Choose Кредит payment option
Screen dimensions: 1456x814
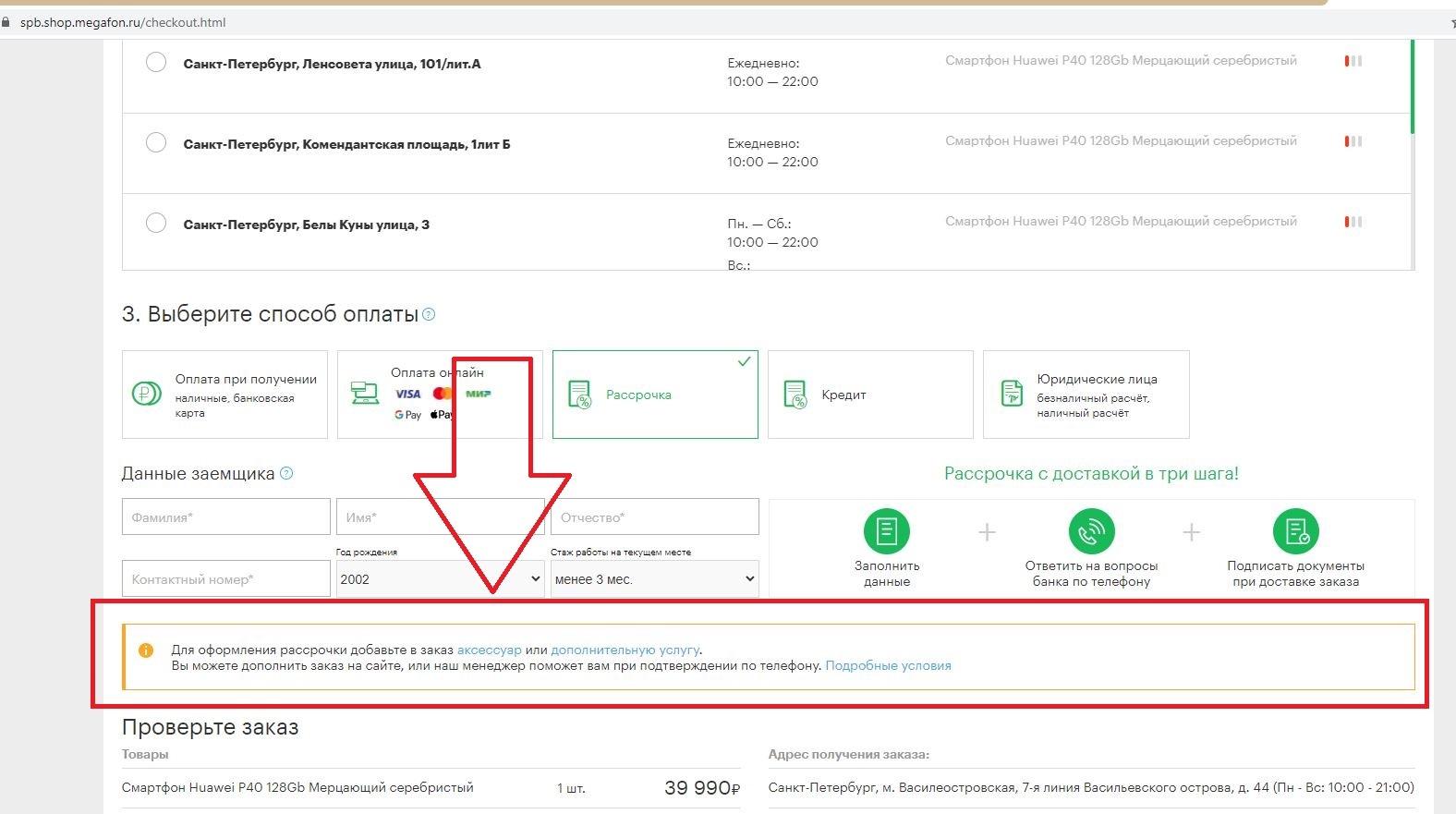click(x=870, y=395)
